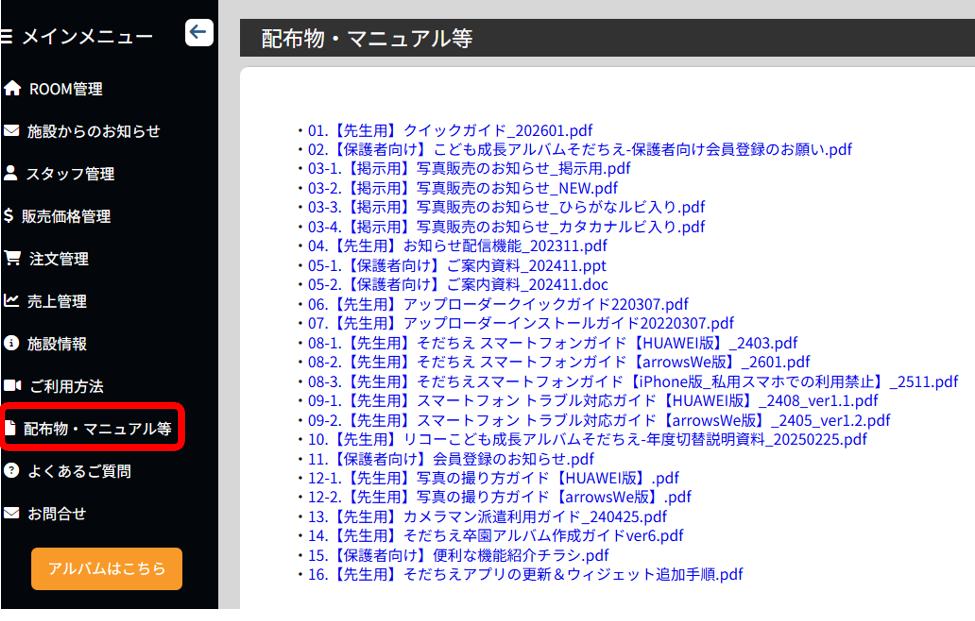The height and width of the screenshot is (621, 975).
Task: Click the chart icon for 売上管理
Action: [x=12, y=301]
